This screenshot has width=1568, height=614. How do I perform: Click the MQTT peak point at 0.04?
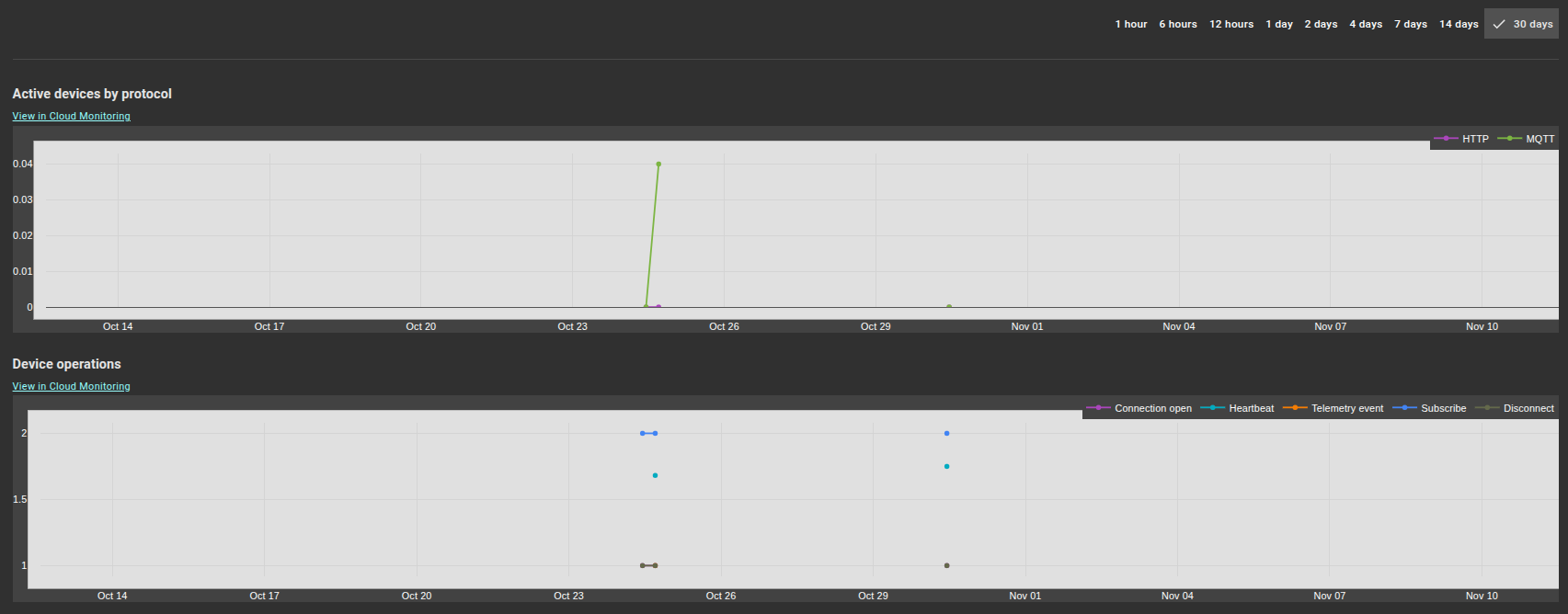click(x=658, y=164)
